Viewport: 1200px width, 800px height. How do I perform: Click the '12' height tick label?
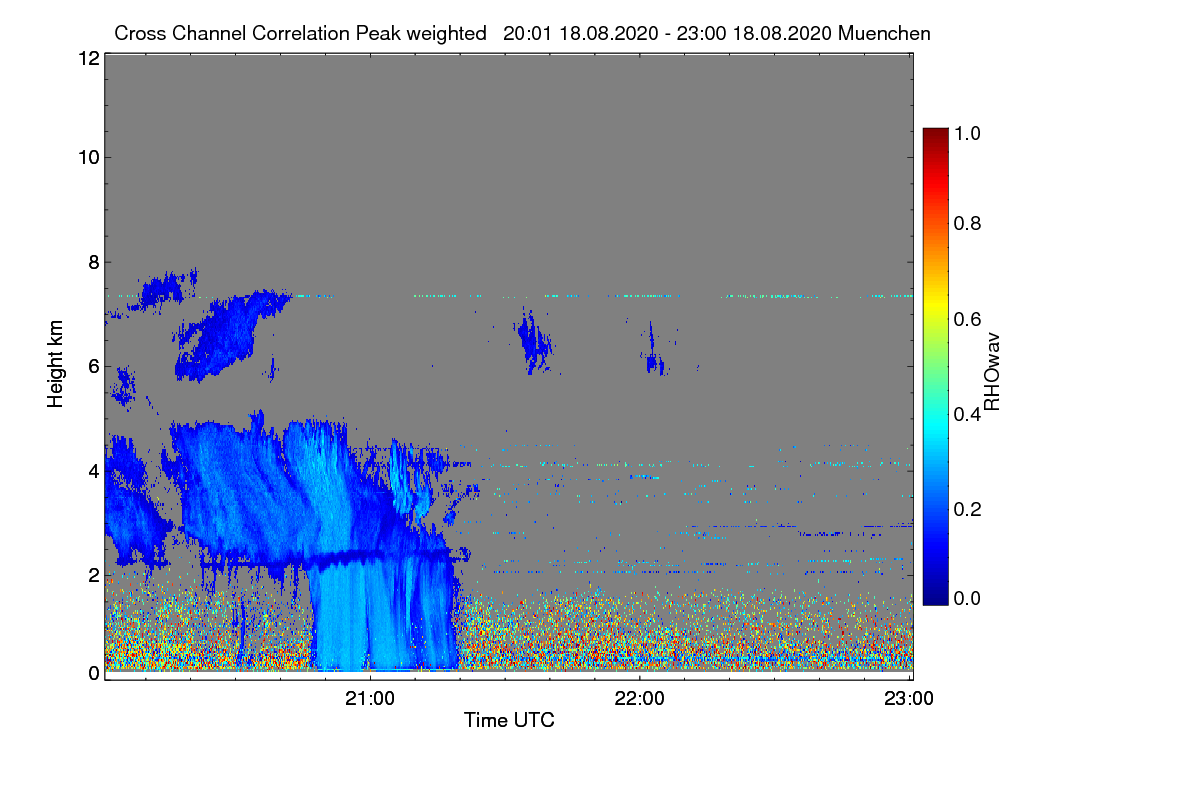[x=88, y=58]
